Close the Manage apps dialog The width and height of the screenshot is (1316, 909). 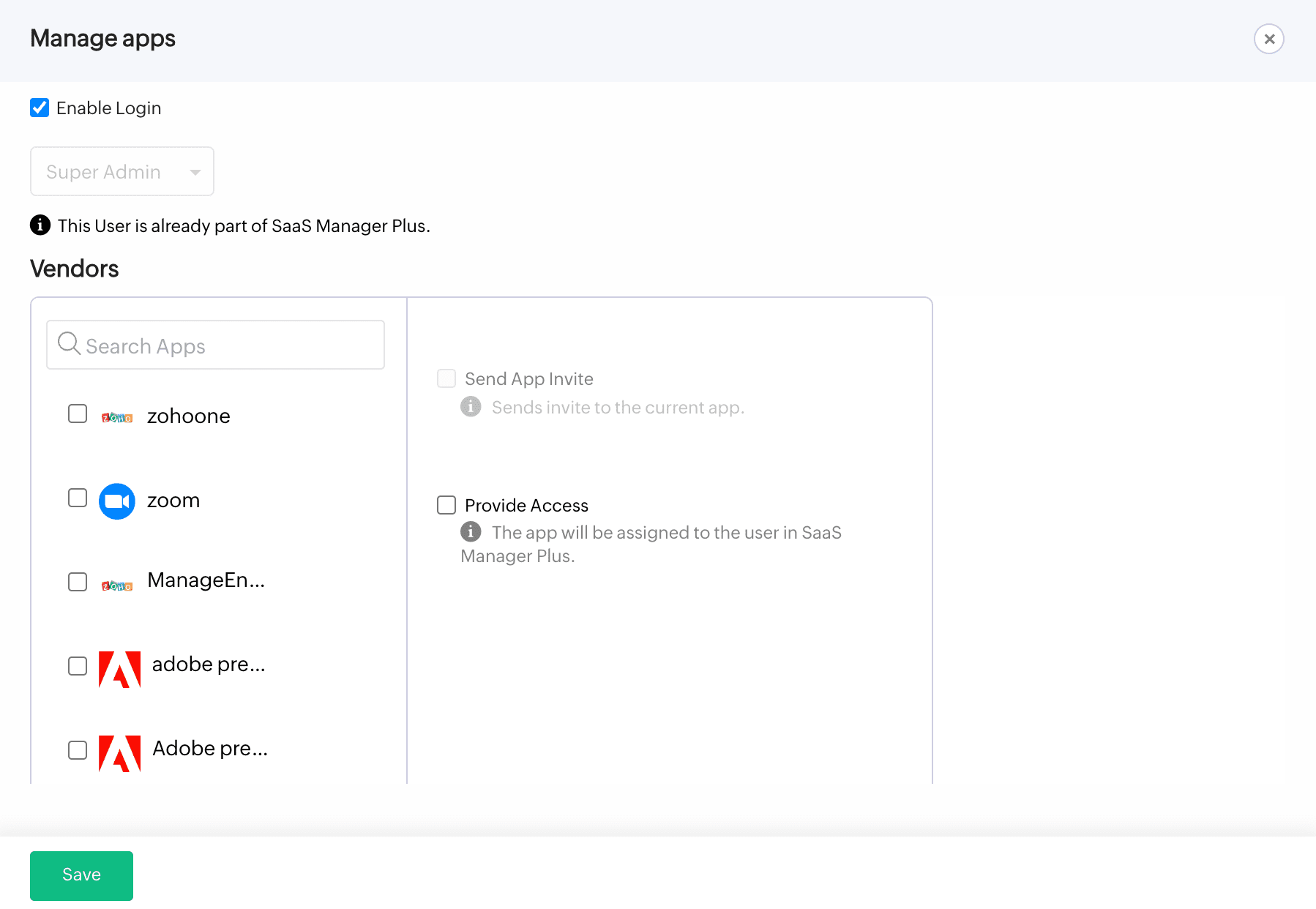[x=1269, y=39]
